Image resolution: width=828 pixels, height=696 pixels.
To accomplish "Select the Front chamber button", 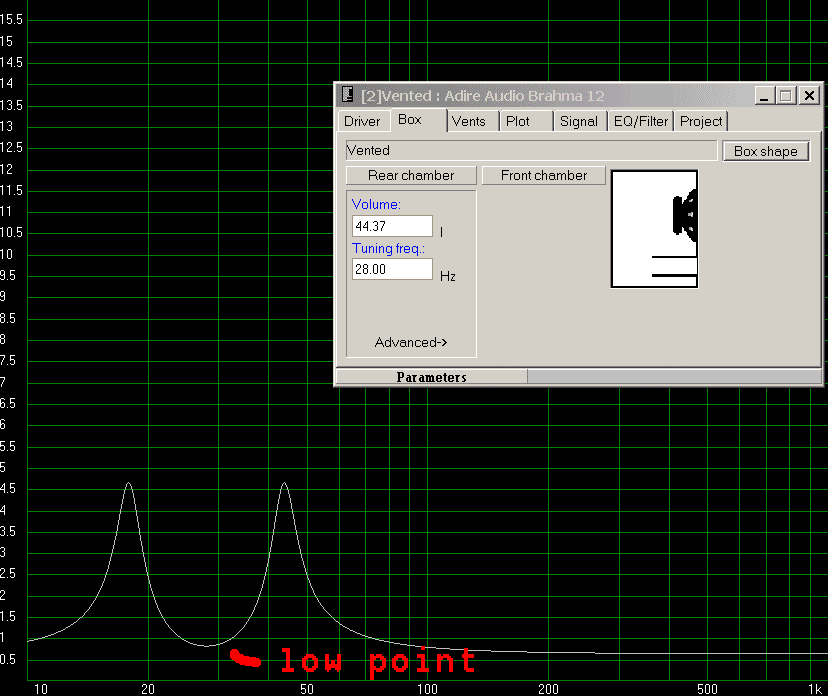I will [543, 175].
